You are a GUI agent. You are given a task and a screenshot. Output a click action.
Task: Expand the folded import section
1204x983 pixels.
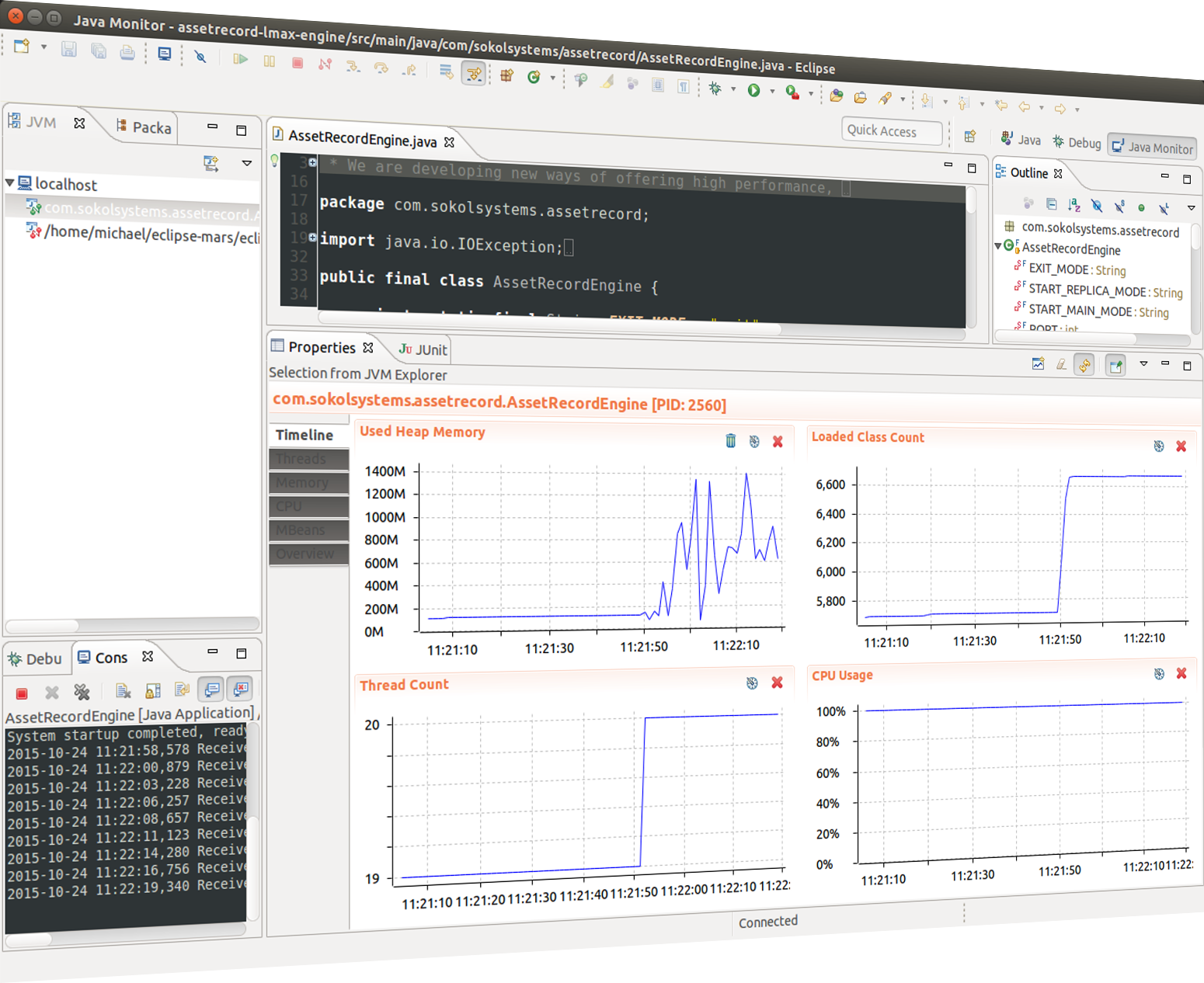click(x=312, y=237)
